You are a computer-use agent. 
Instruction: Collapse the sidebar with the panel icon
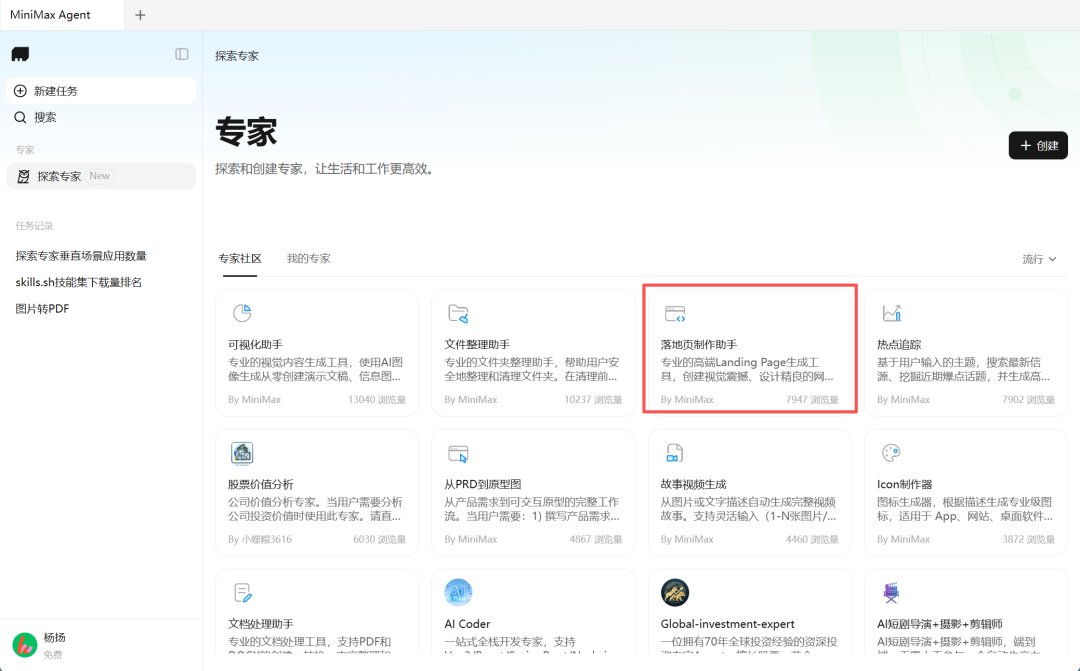point(181,54)
